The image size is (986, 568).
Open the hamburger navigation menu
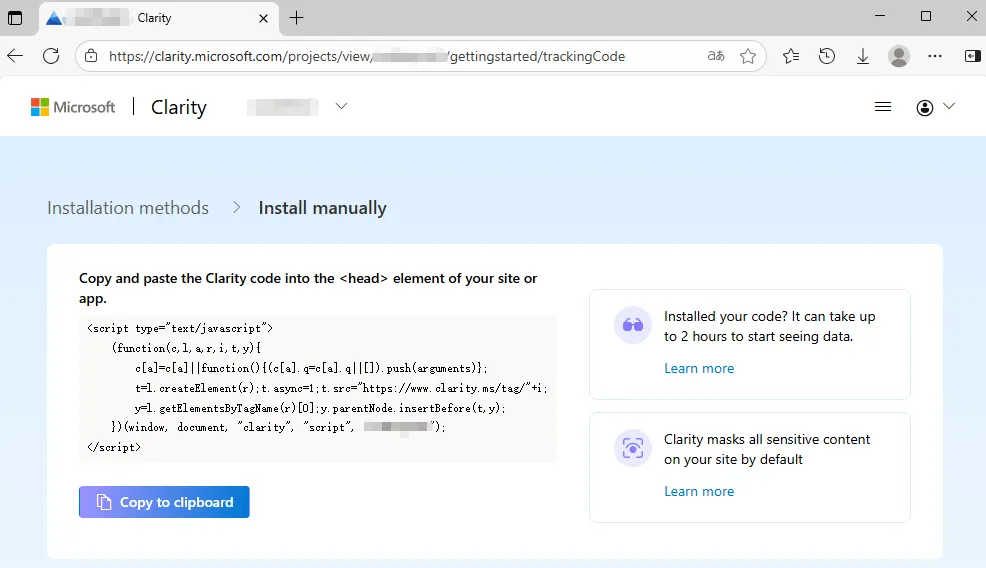point(883,107)
